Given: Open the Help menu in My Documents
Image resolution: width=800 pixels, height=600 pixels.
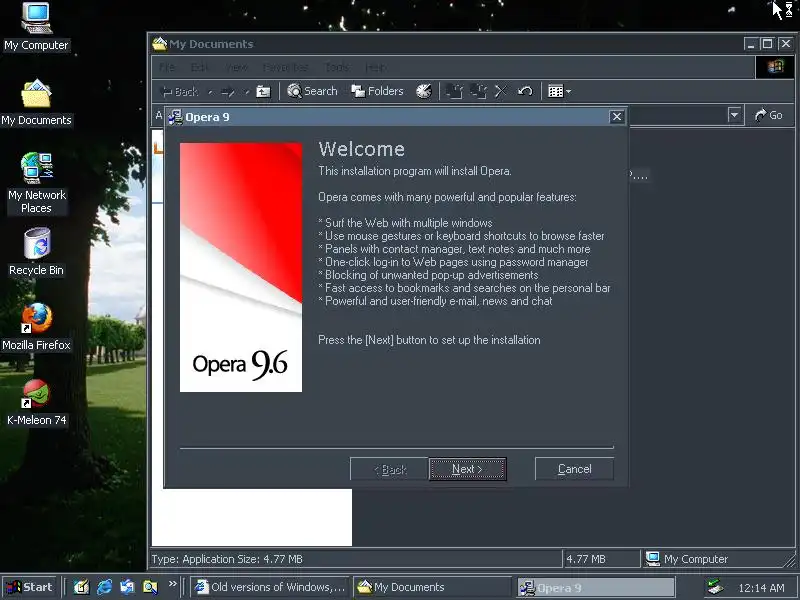Looking at the screenshot, I should [x=376, y=67].
